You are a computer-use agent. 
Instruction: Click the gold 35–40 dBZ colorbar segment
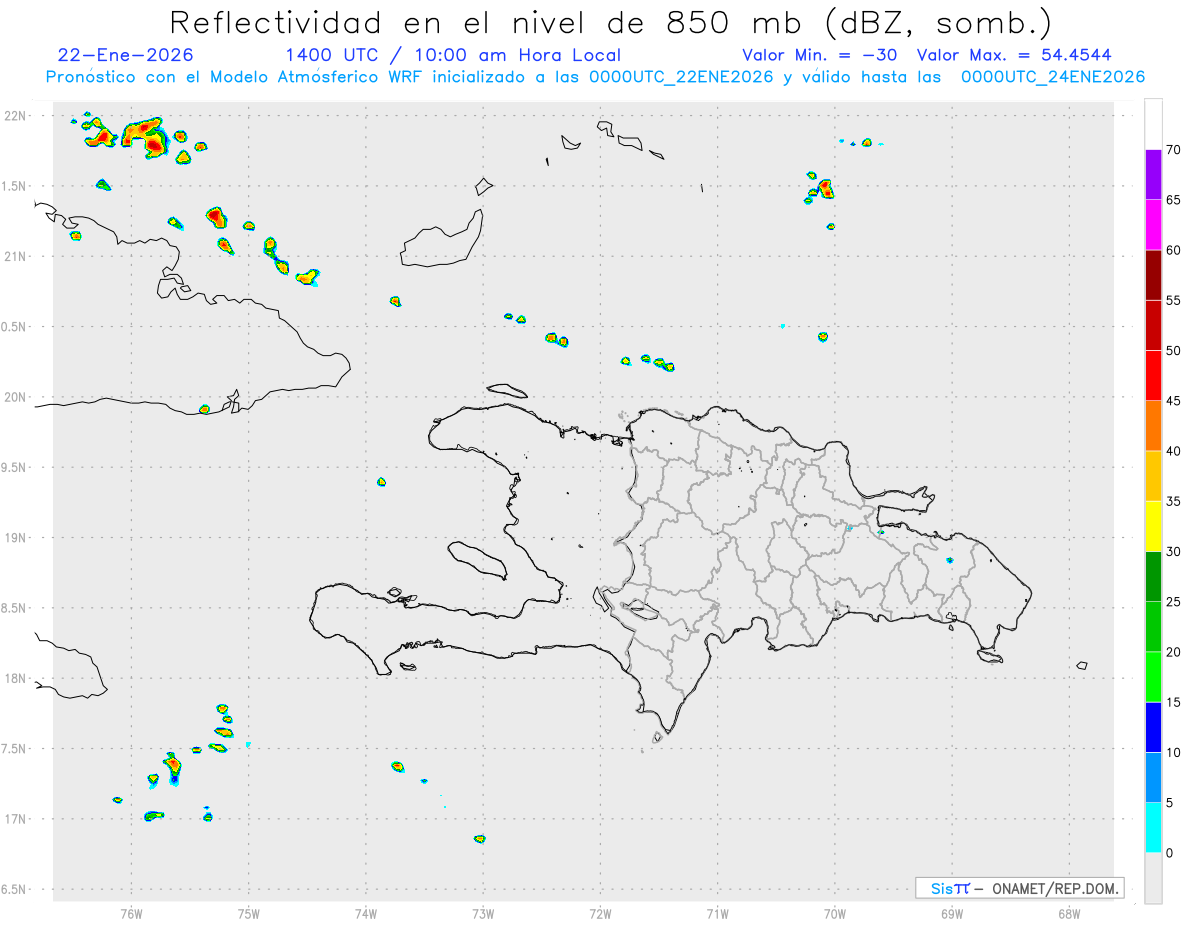(1153, 476)
